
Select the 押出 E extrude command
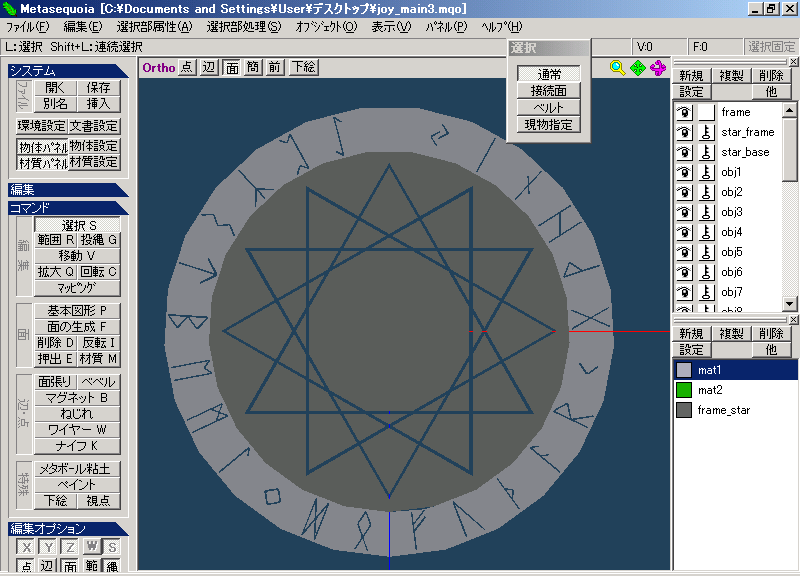pos(56,359)
